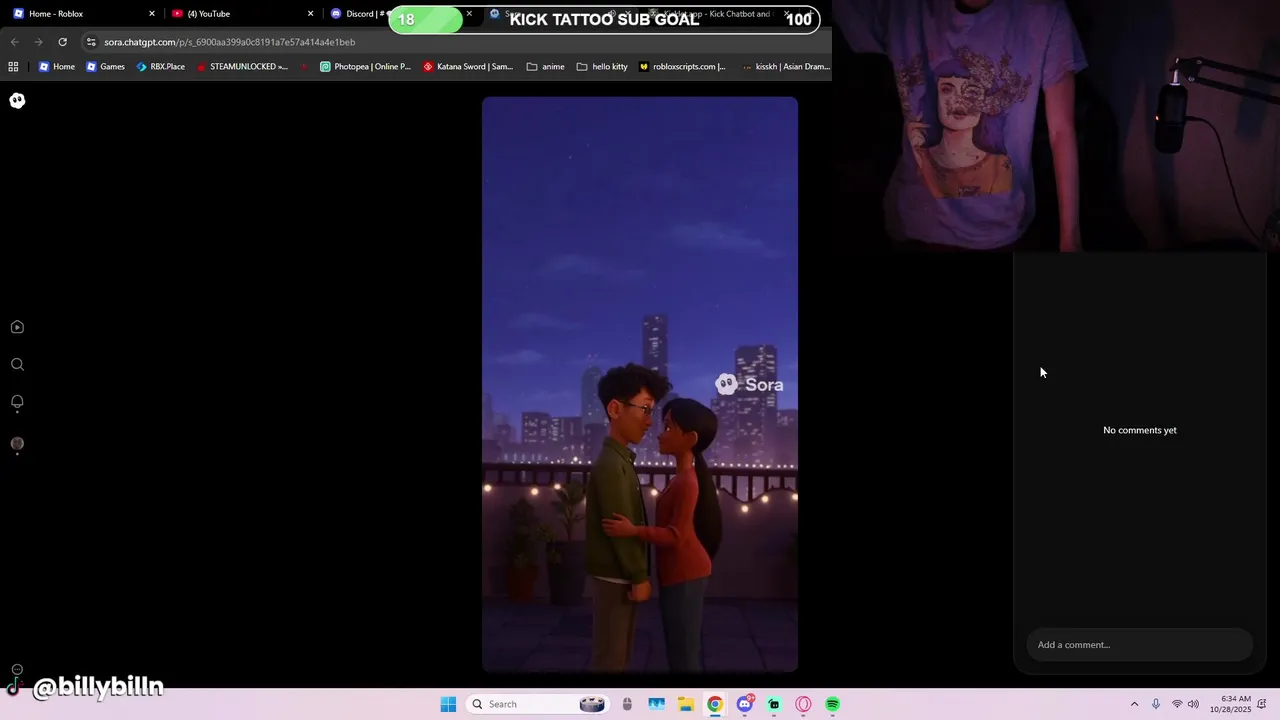Open the Photopea bookmark
1280x720 pixels.
coord(365,67)
